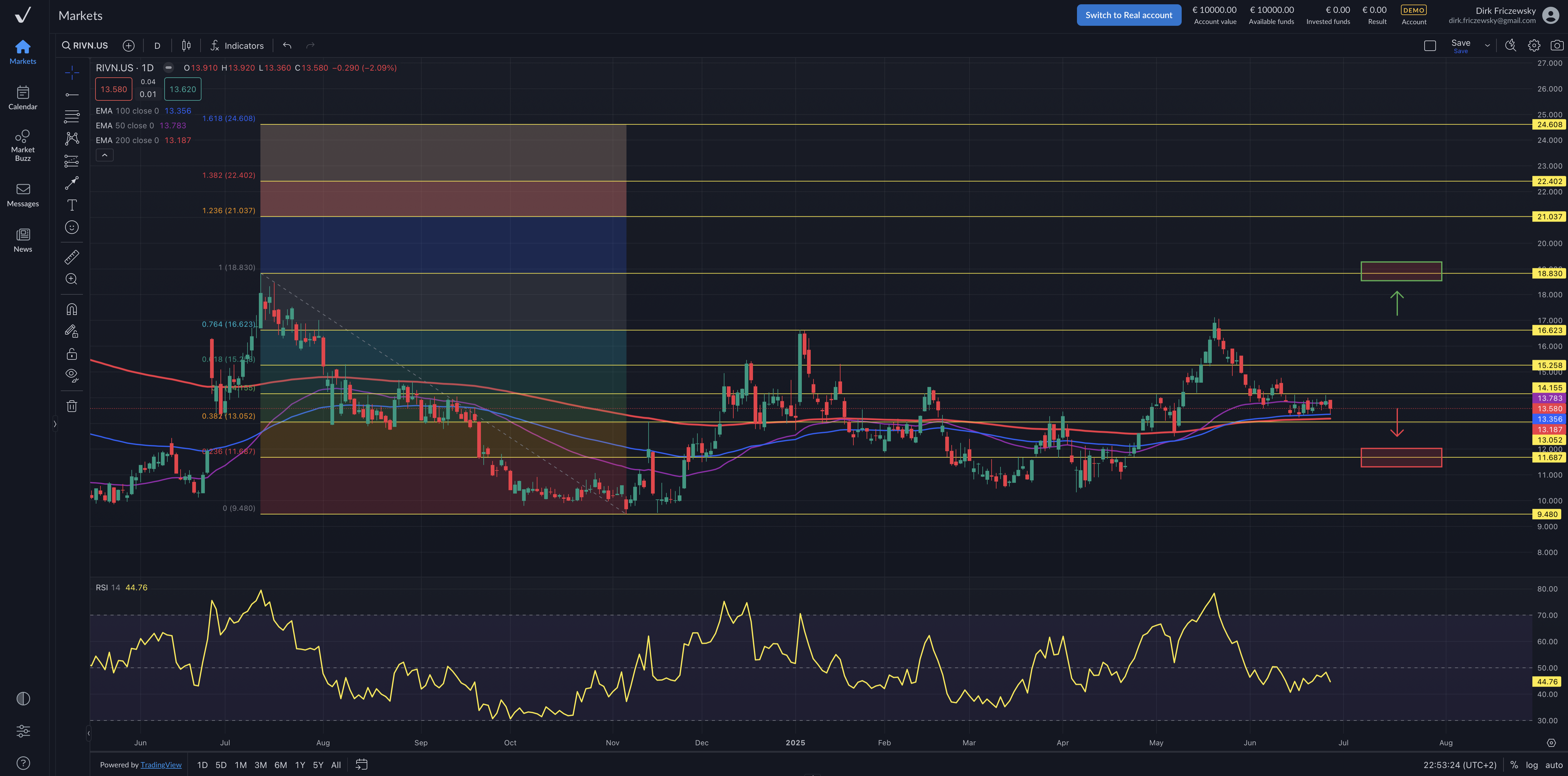1568x776 pixels.
Task: Expand the Save layout dropdown arrow
Action: click(x=1487, y=46)
